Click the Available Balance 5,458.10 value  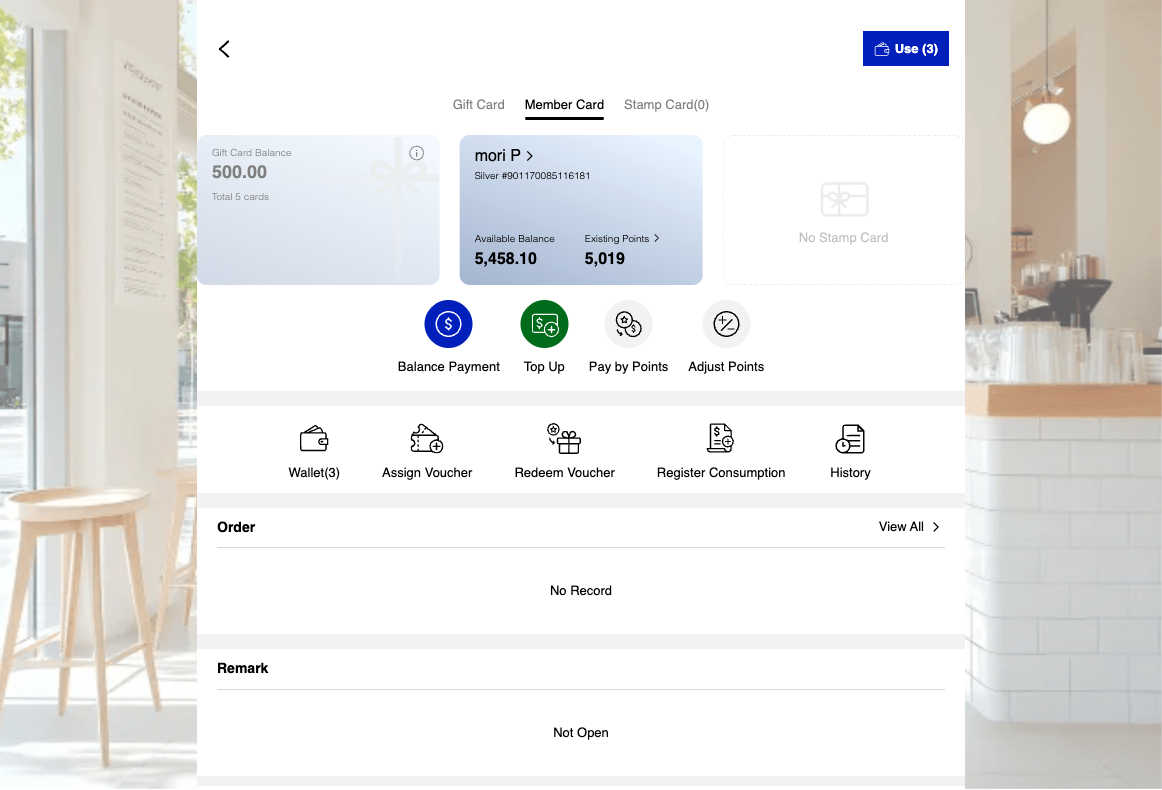tap(505, 259)
